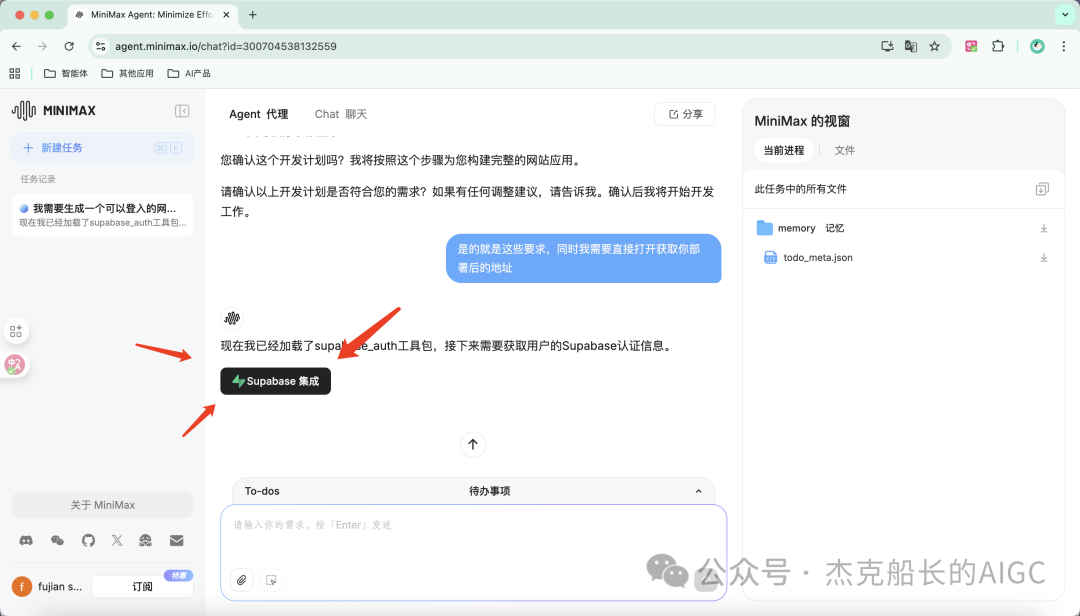Click the scroll-up arrow circle button
Screen dimensions: 1080x616
pos(472,444)
